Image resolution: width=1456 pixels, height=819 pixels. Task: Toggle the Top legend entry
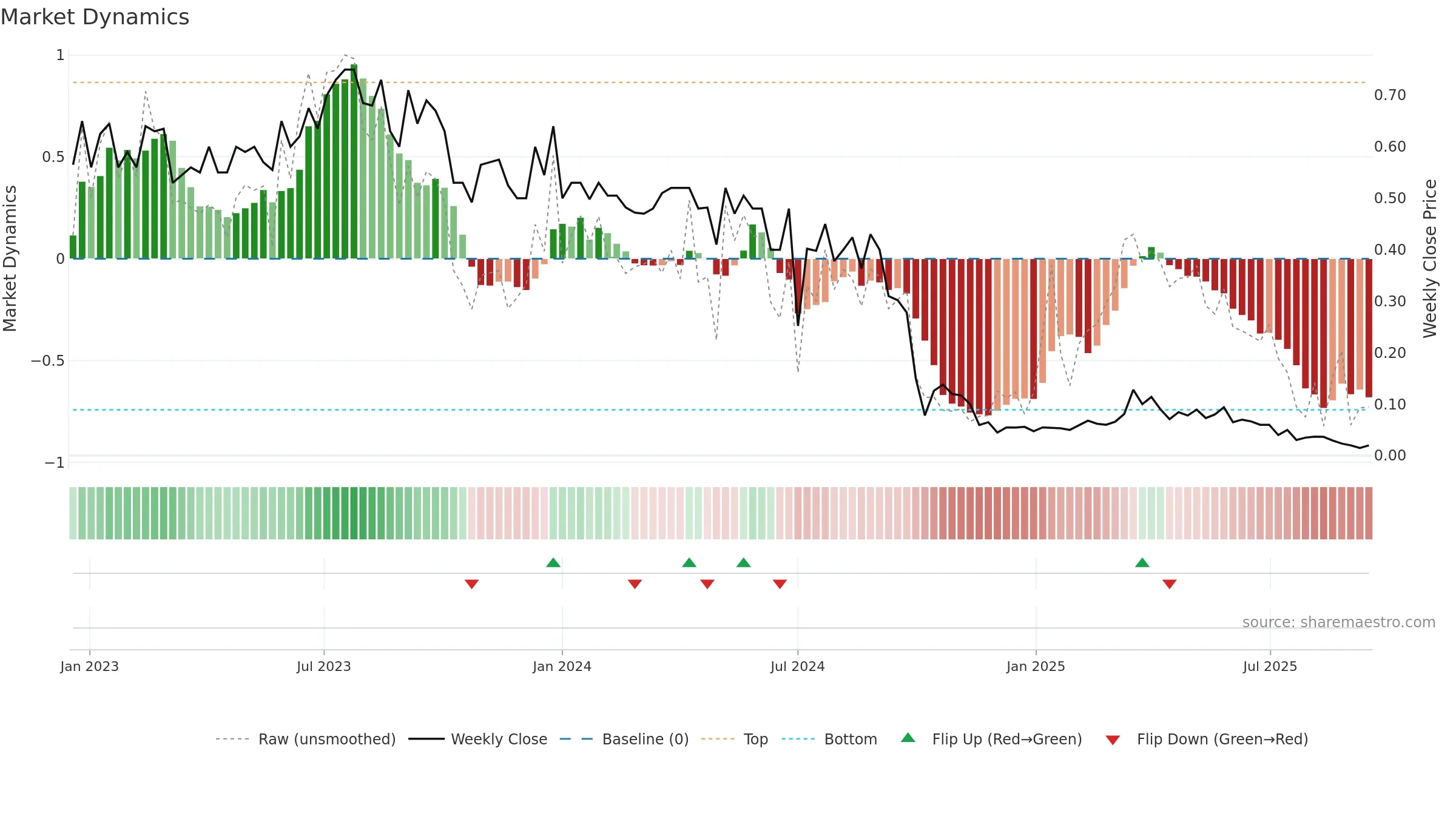734,739
